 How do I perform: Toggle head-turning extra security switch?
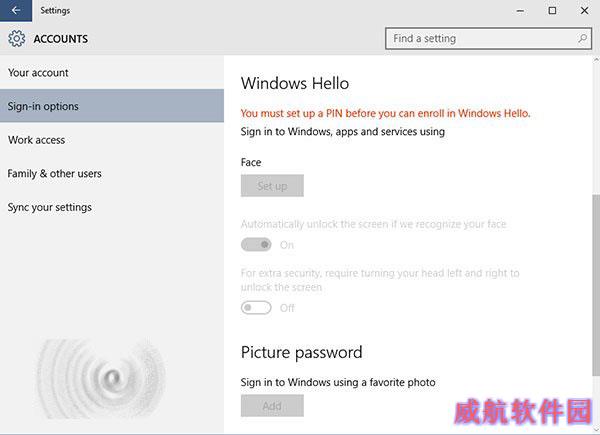point(256,308)
